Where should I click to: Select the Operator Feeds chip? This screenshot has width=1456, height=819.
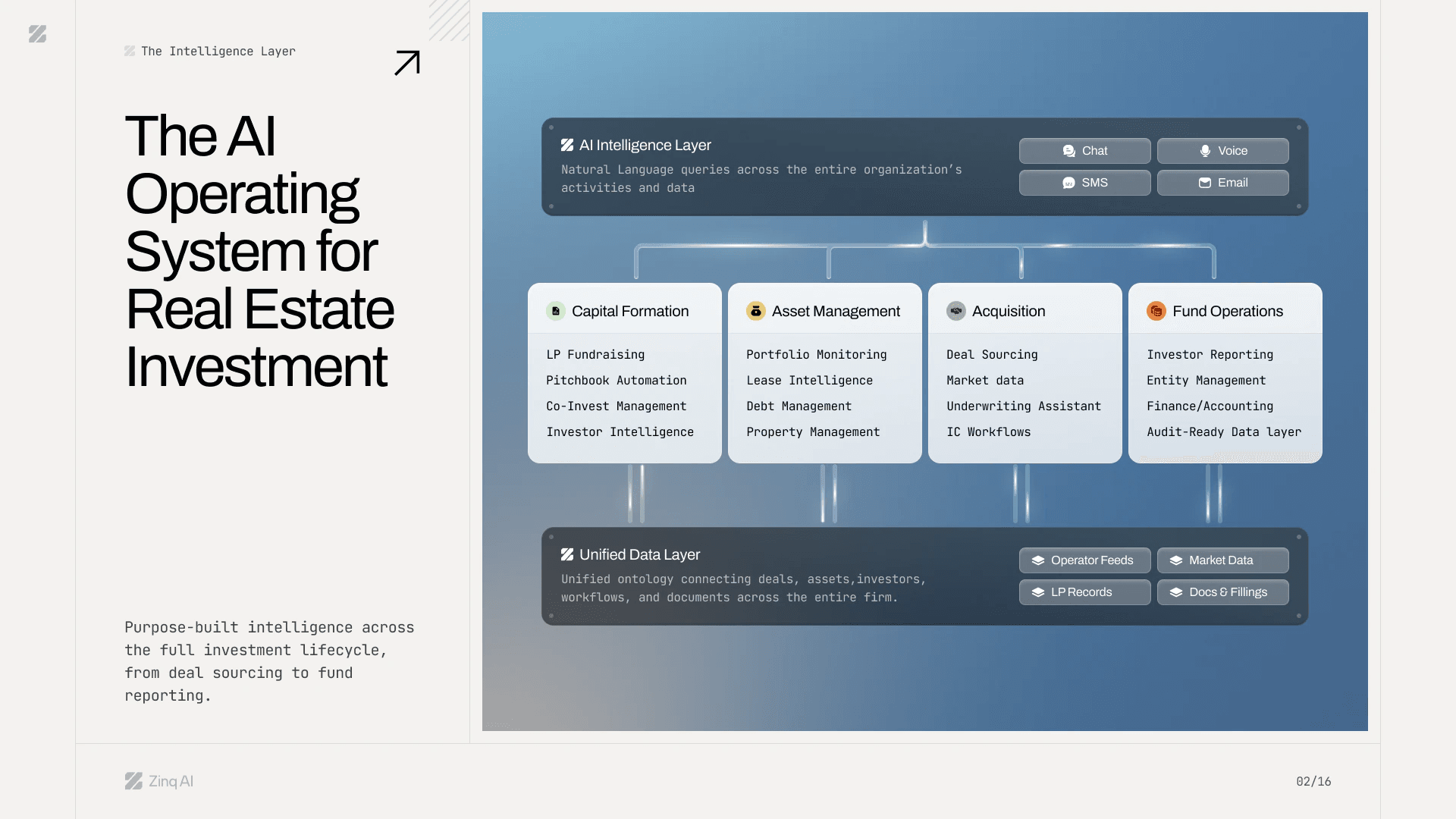pyautogui.click(x=1085, y=560)
